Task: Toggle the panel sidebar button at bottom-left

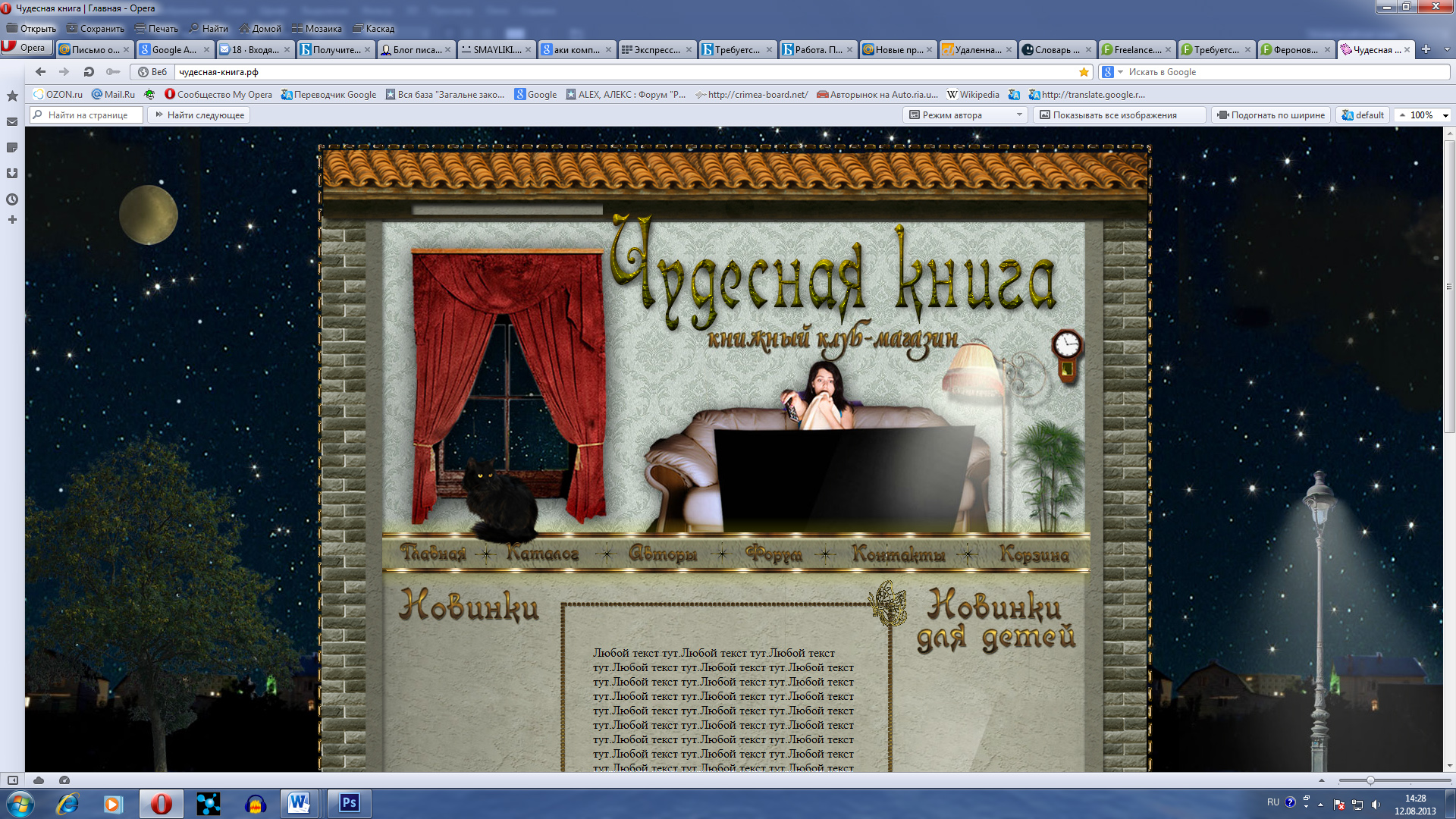Action: click(x=13, y=780)
